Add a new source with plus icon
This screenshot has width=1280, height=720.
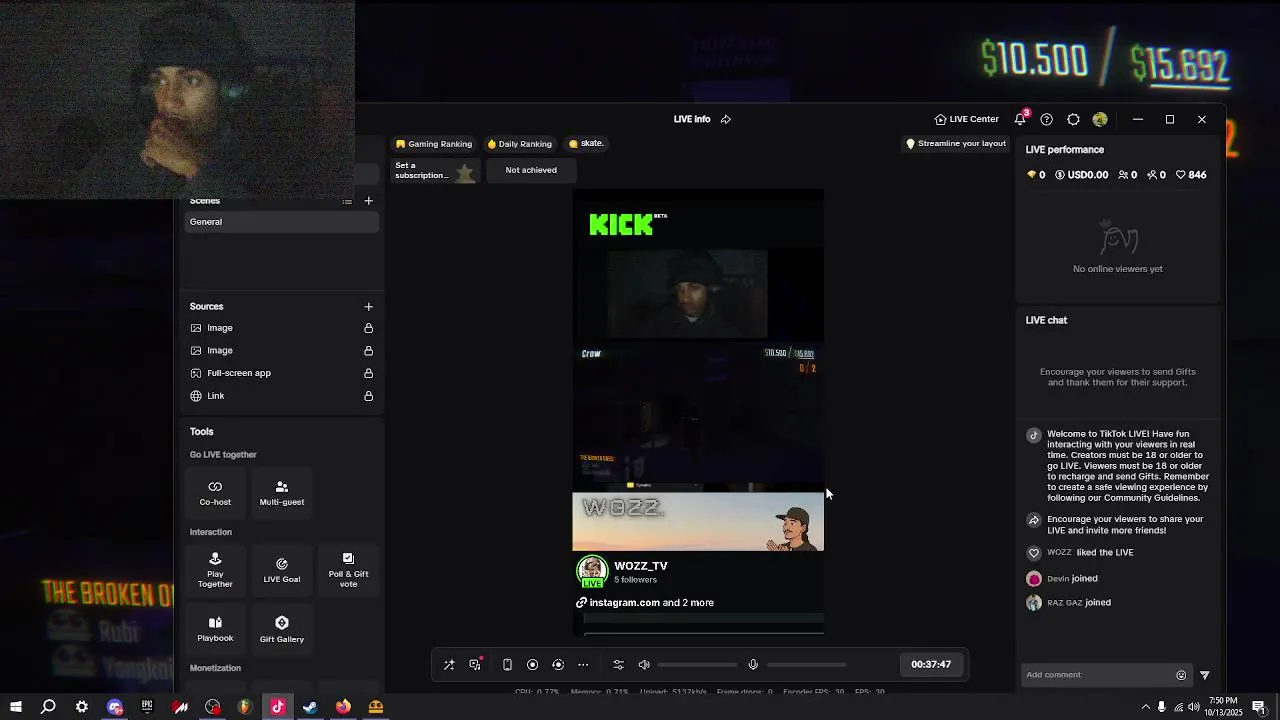point(368,306)
